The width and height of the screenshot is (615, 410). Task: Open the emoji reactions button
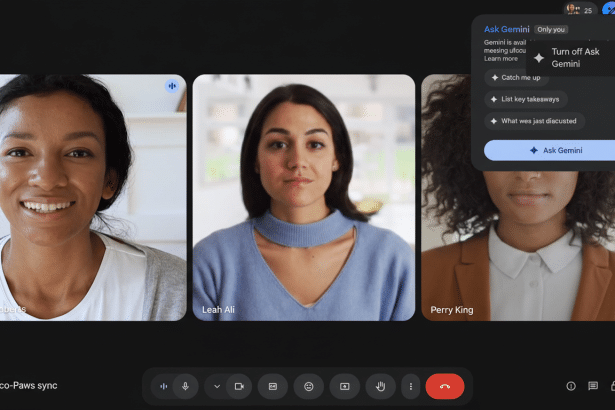(309, 386)
